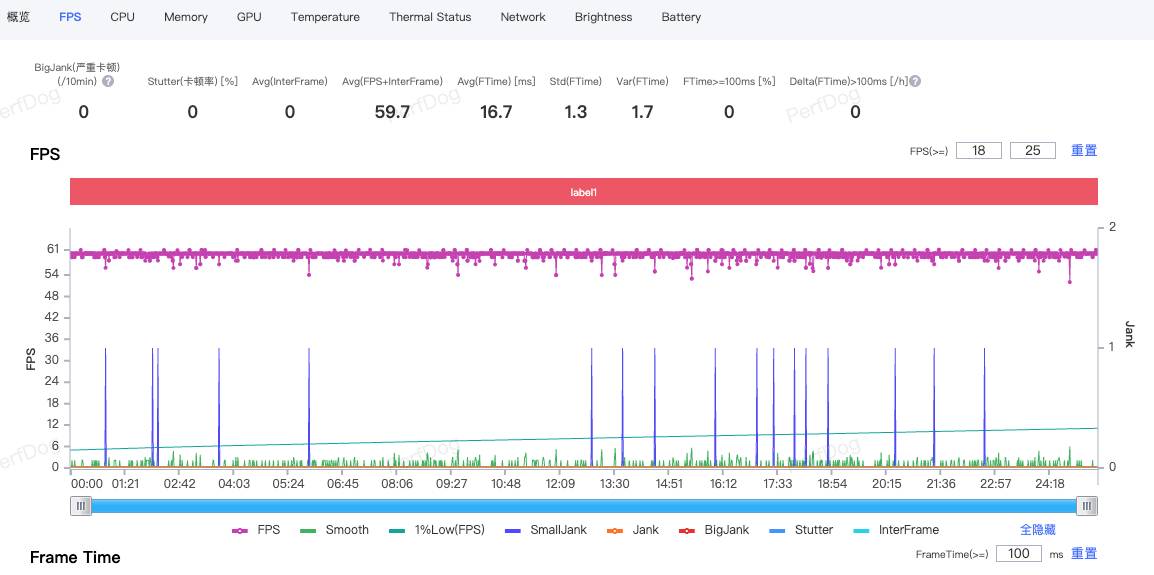
Task: Click help icon next to BigJank metric
Action: 108,82
